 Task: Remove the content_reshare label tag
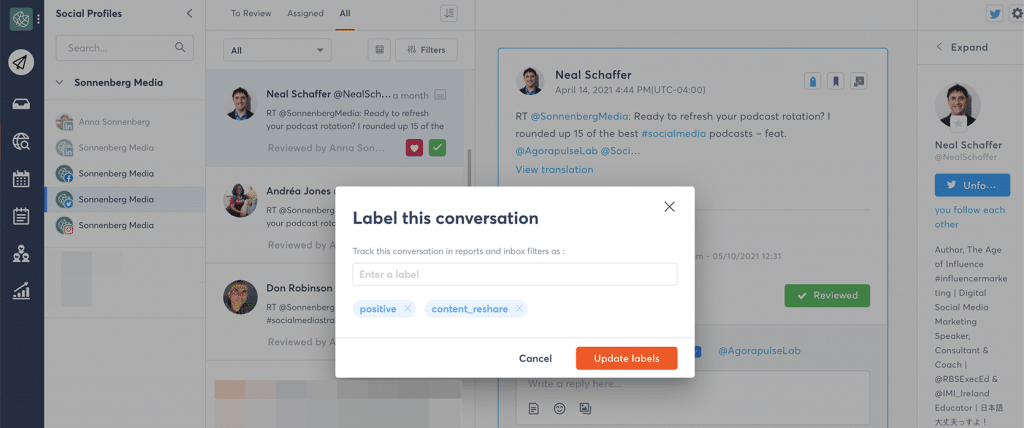(519, 309)
